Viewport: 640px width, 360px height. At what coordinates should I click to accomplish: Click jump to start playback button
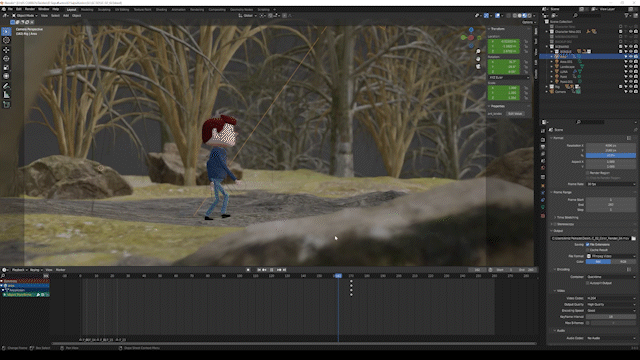259,270
